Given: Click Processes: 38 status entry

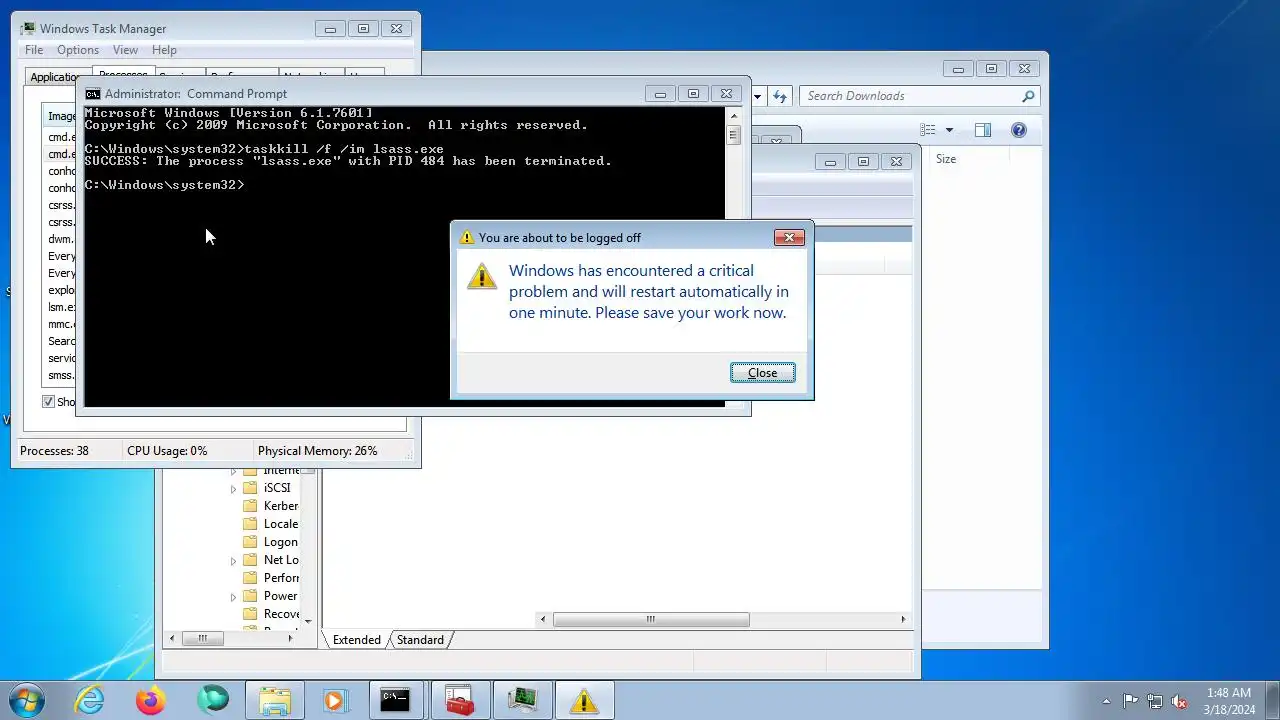Looking at the screenshot, I should (54, 451).
